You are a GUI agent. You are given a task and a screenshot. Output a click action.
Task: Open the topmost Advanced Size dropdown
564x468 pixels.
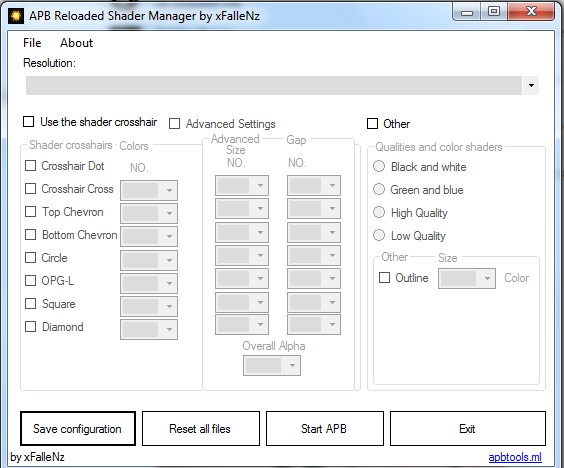point(242,186)
